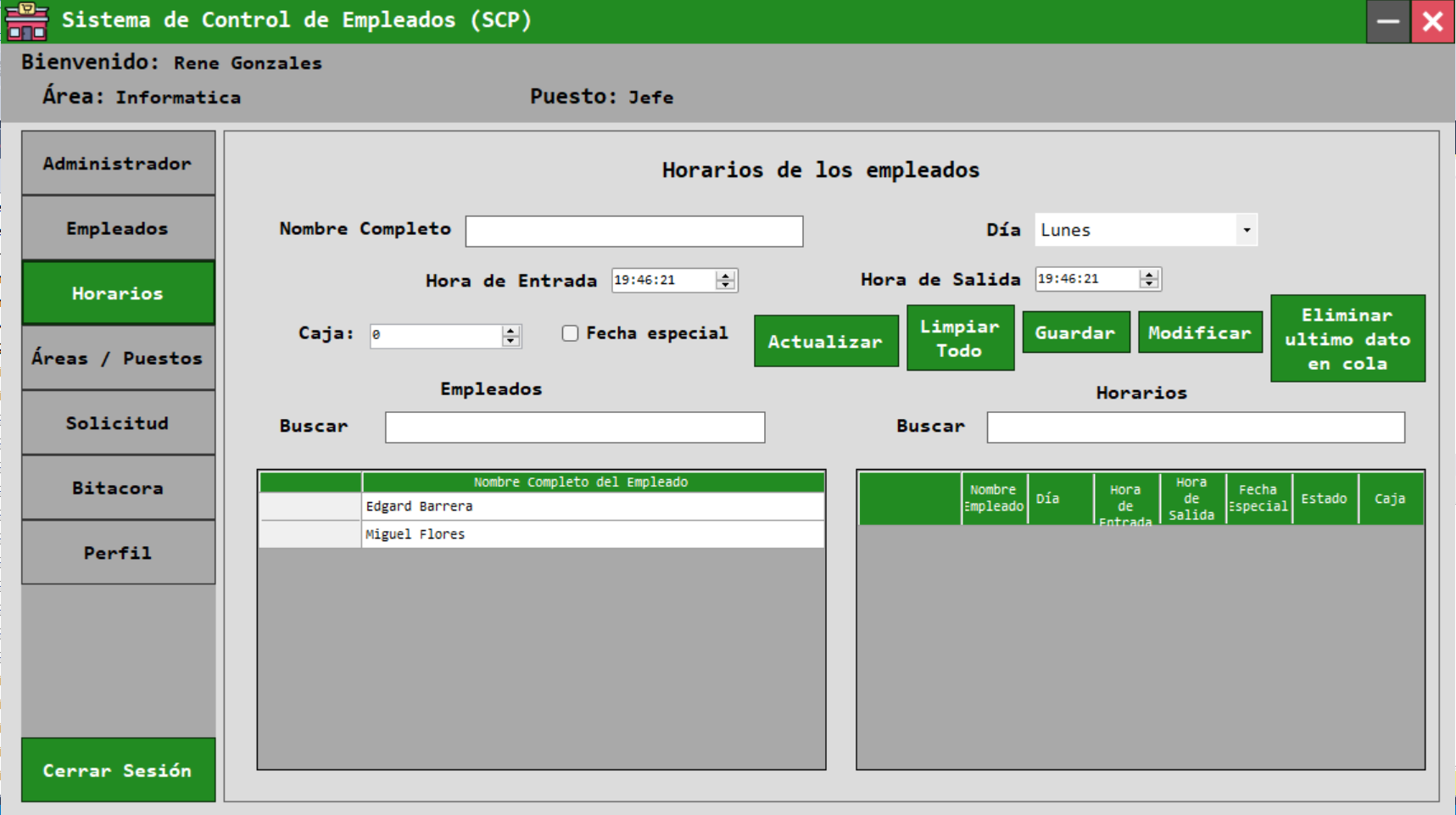Viewport: 1456px width, 815px height.
Task: Click the Estado column header
Action: pyautogui.click(x=1325, y=499)
